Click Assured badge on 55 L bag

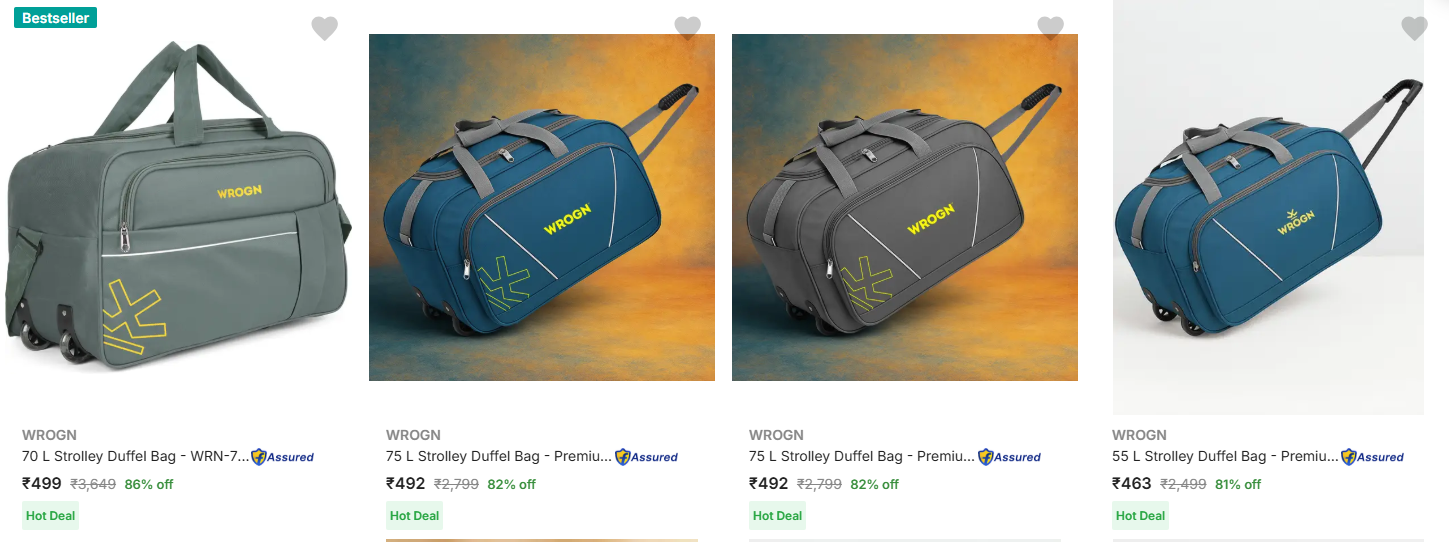(x=1373, y=457)
